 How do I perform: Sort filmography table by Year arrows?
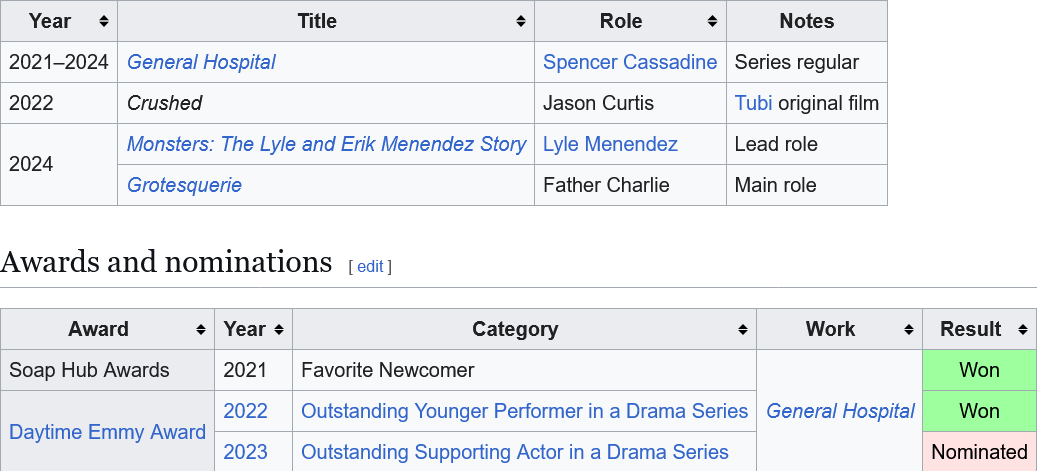(104, 21)
